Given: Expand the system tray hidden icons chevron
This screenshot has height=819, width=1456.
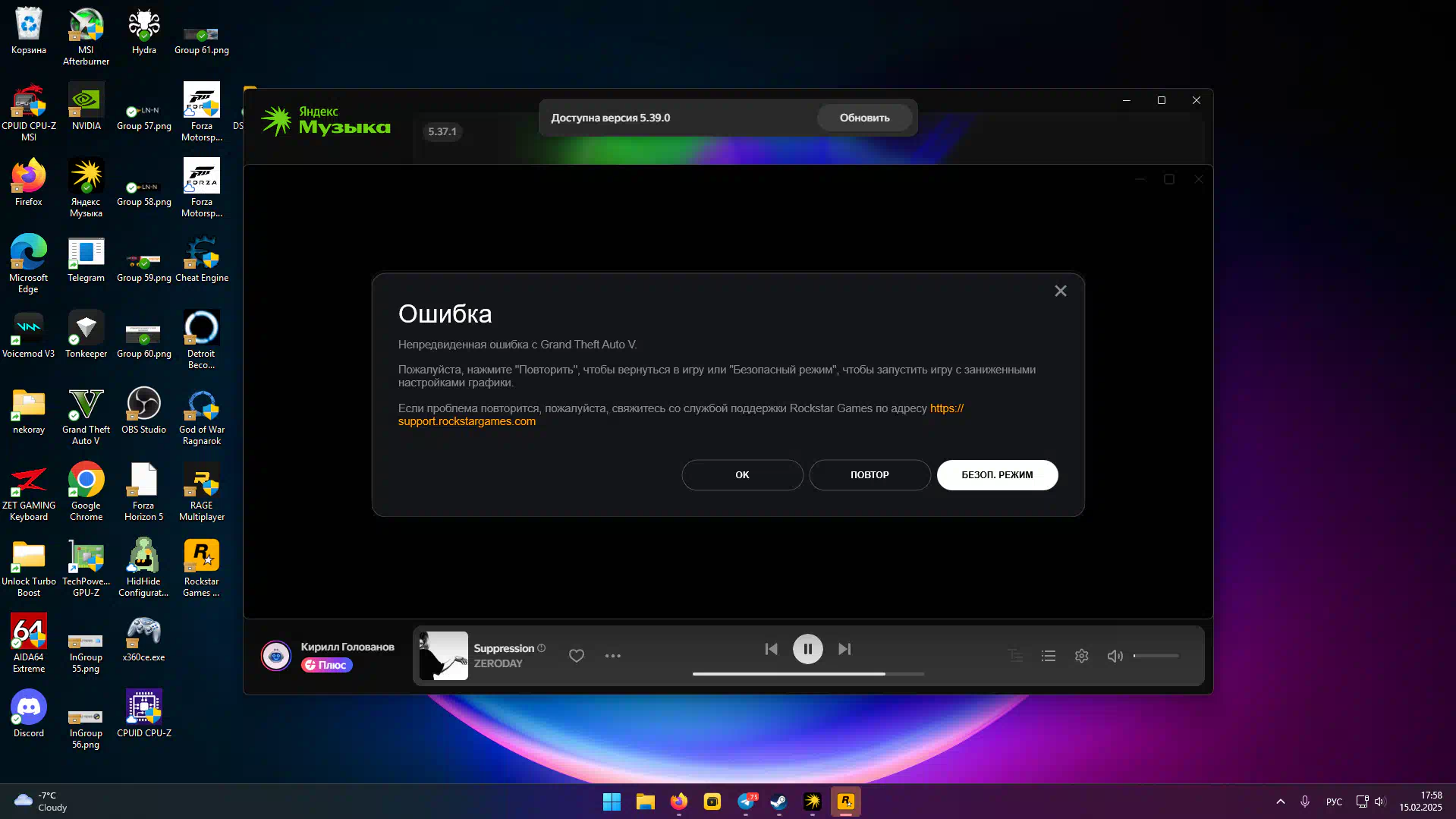Looking at the screenshot, I should pyautogui.click(x=1280, y=802).
